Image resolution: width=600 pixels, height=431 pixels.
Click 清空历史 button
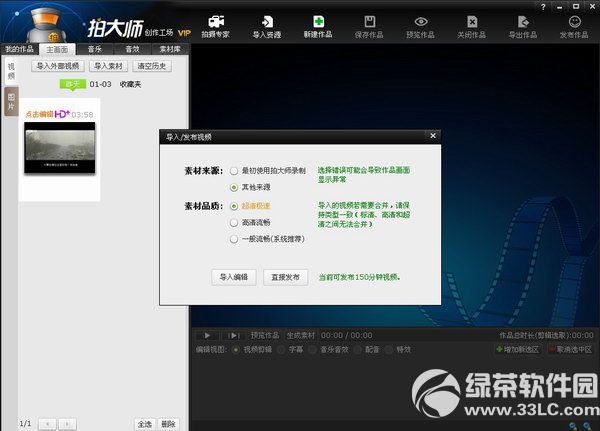[x=152, y=66]
